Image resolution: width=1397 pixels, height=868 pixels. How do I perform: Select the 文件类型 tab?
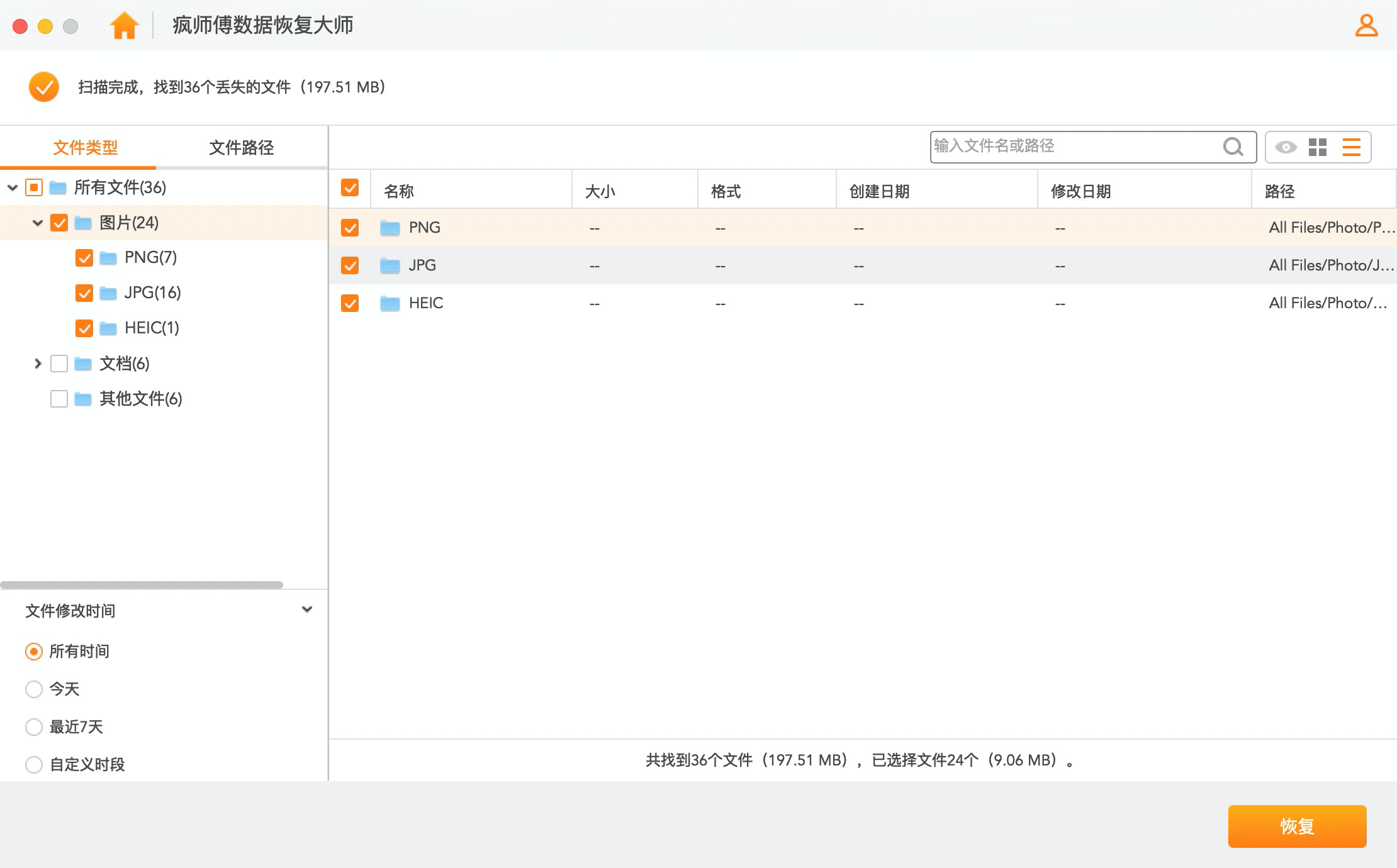[x=85, y=148]
